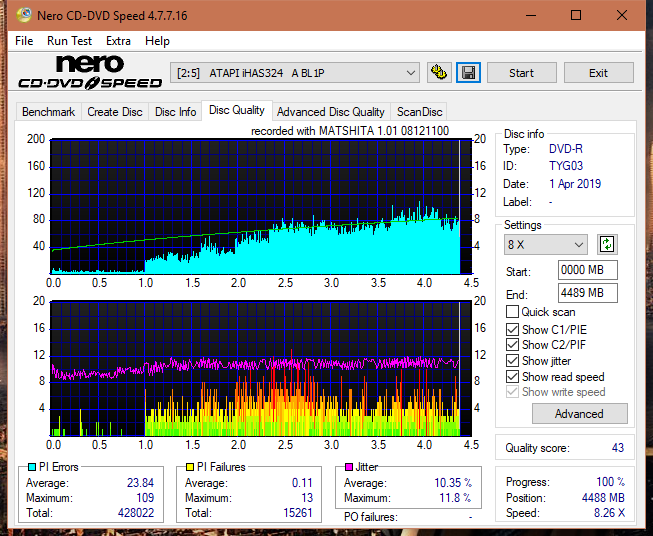Click the cyan PI Errors legend swatch
Image resolution: width=653 pixels, height=536 pixels.
pos(32,467)
